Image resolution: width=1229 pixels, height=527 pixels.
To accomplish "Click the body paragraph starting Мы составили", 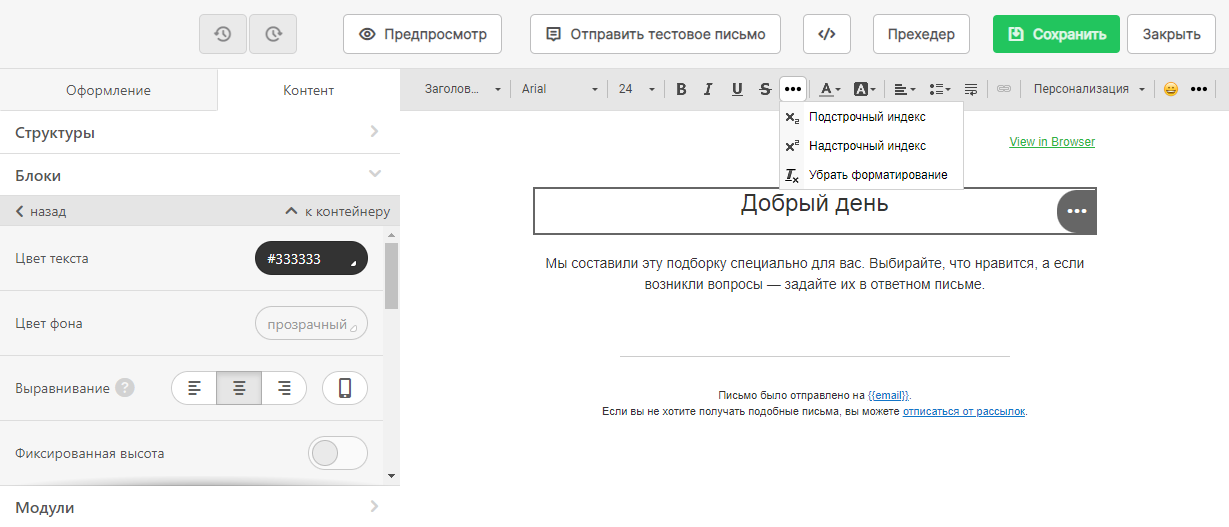I will pyautogui.click(x=815, y=274).
